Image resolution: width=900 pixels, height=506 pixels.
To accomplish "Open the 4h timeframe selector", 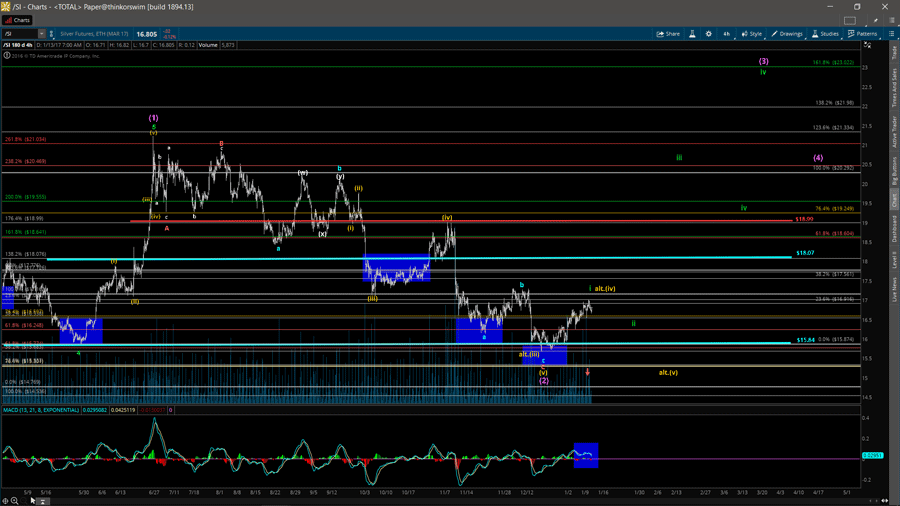I will click(727, 34).
